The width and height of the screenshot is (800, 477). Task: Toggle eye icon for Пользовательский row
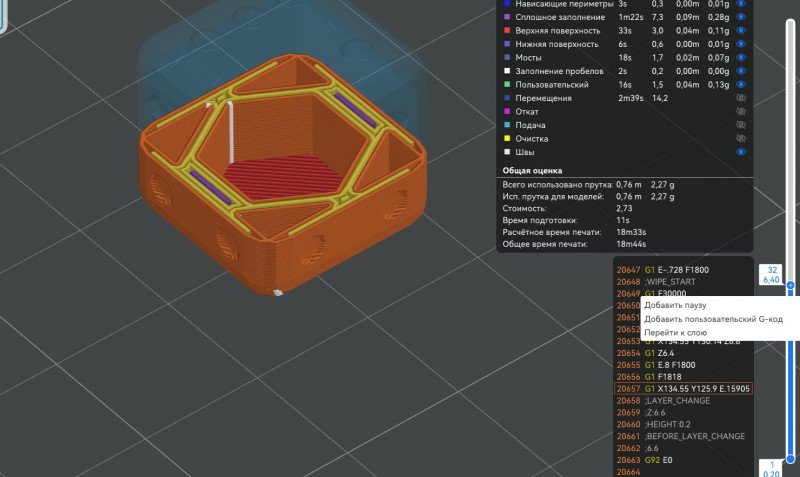coord(741,85)
